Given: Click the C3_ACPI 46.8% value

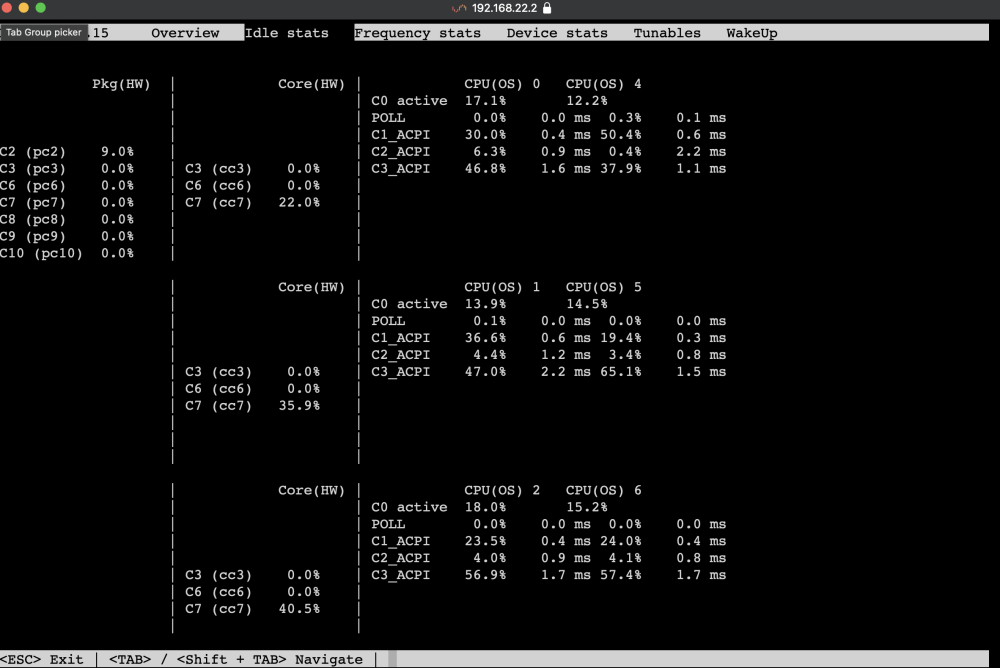Looking at the screenshot, I should pos(485,168).
